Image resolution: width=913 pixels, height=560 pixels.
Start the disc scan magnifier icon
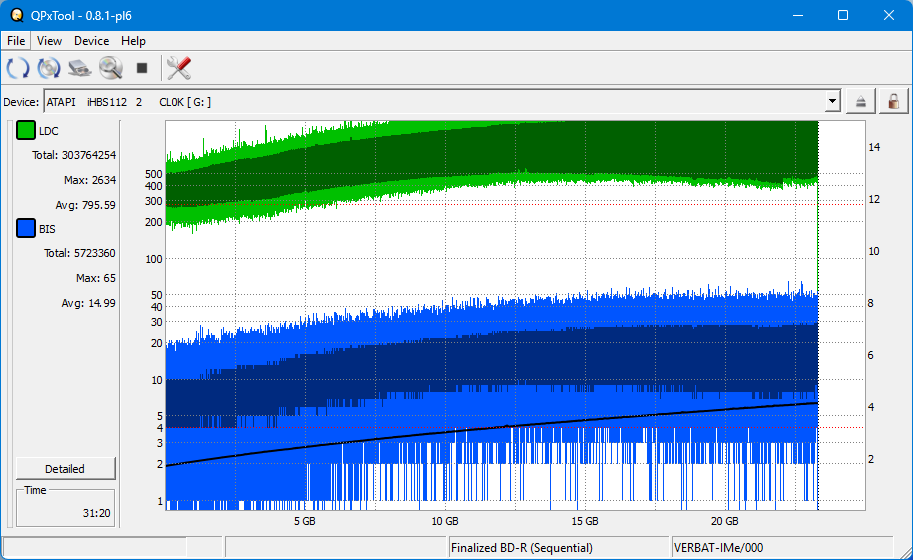110,68
